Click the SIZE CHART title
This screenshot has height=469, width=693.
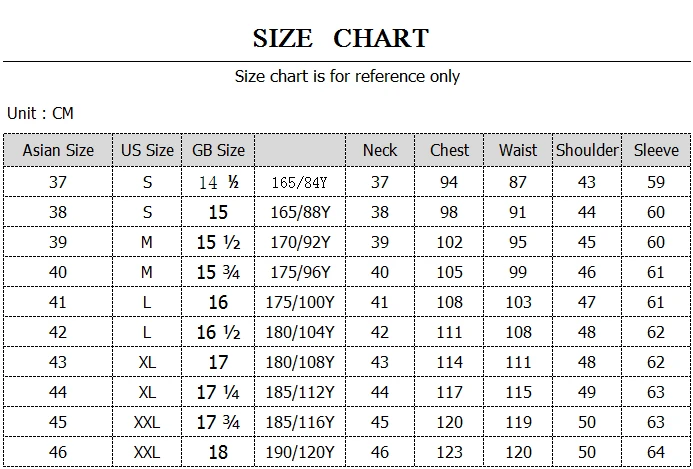[341, 39]
